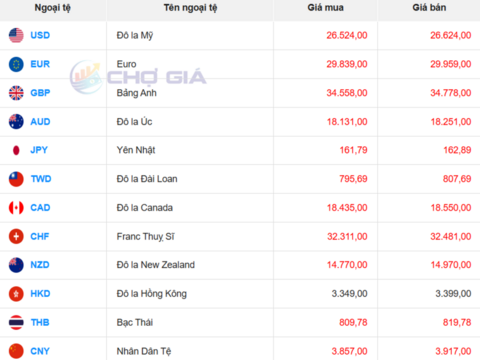Click the USA flag icon for USD
This screenshot has width=480, height=360.
(x=16, y=35)
